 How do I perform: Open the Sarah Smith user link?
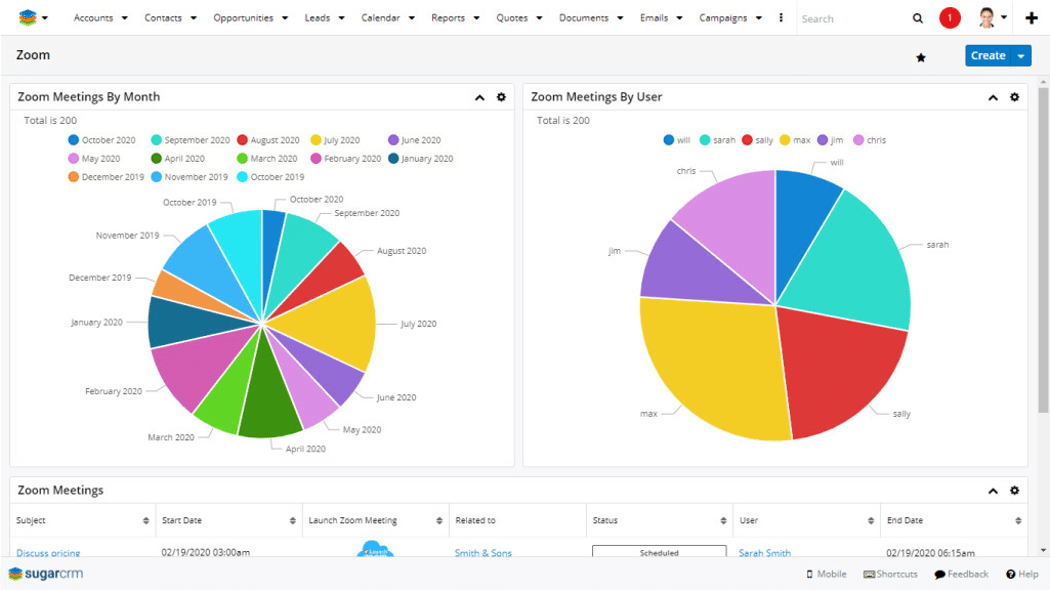(765, 552)
